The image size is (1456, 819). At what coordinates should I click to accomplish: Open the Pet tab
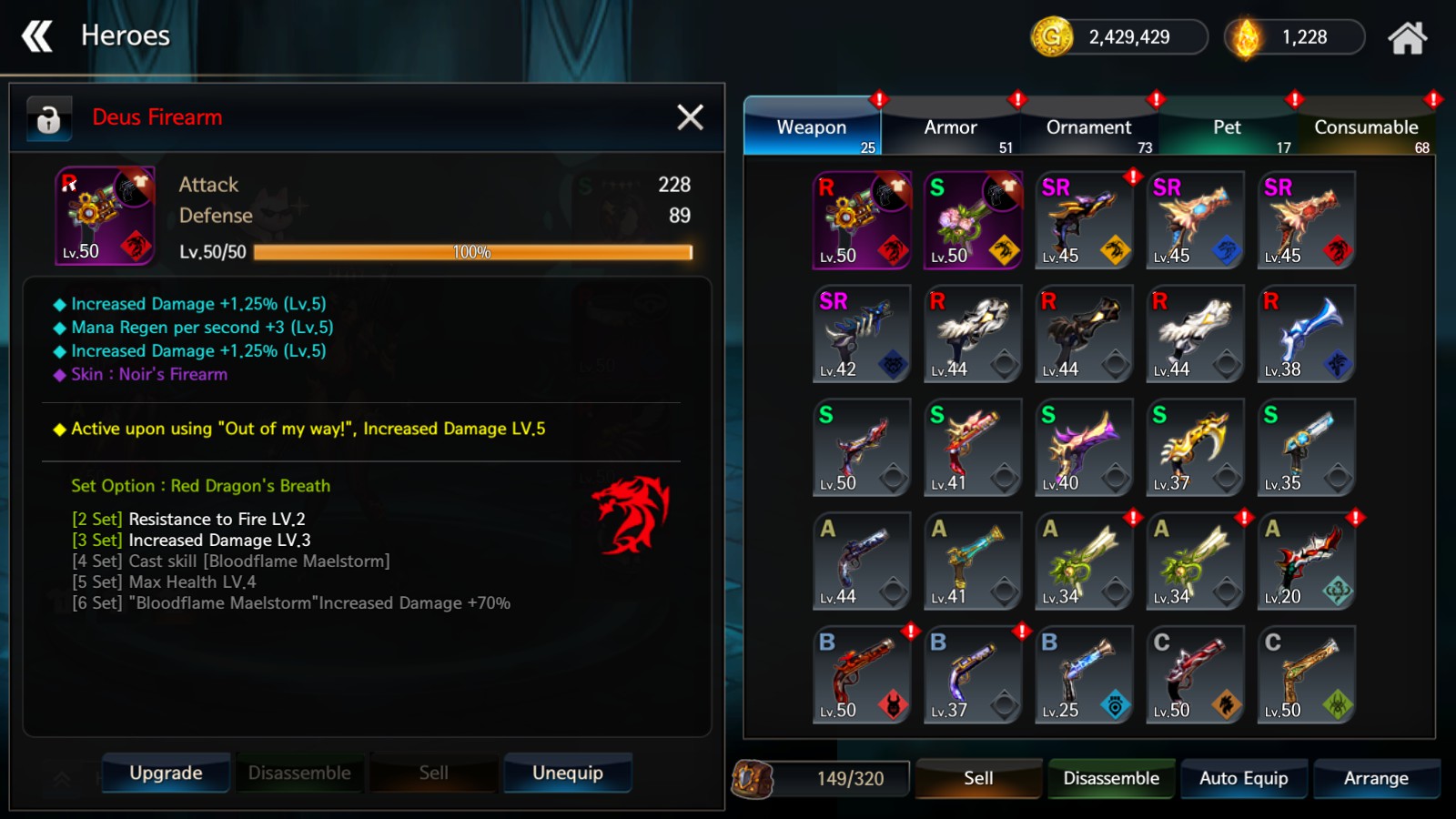tap(1227, 127)
